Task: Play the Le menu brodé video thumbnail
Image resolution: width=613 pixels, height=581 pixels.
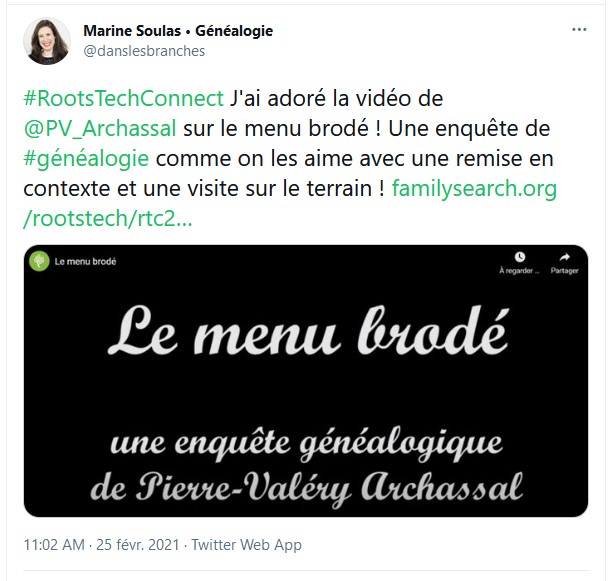Action: coord(306,381)
